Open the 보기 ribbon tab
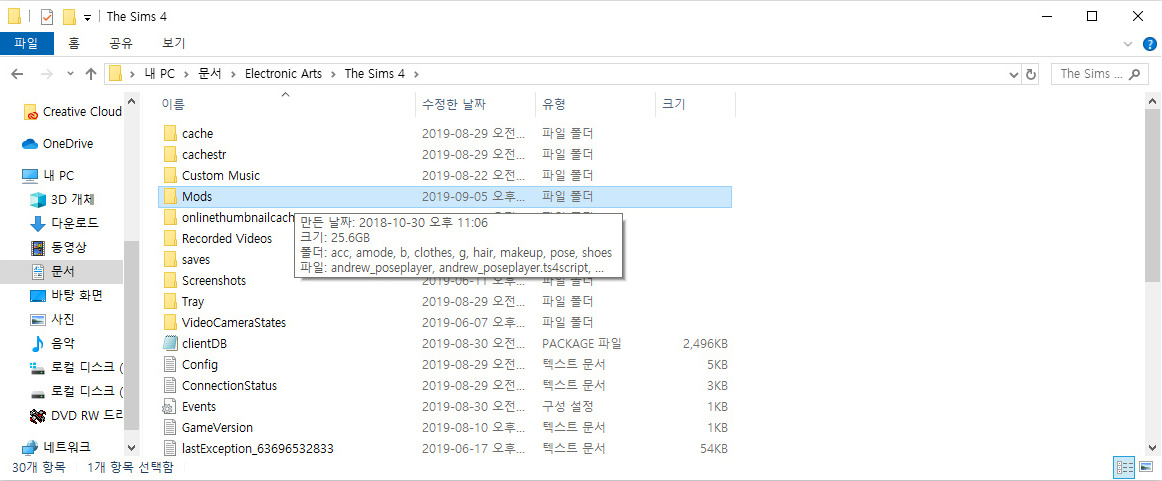1162x481 pixels. 174,44
